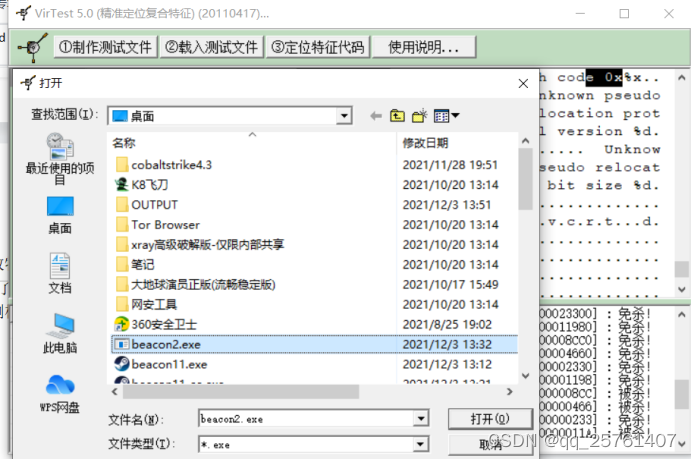
Task: Select the beacon2.exe file
Action: [314, 344]
